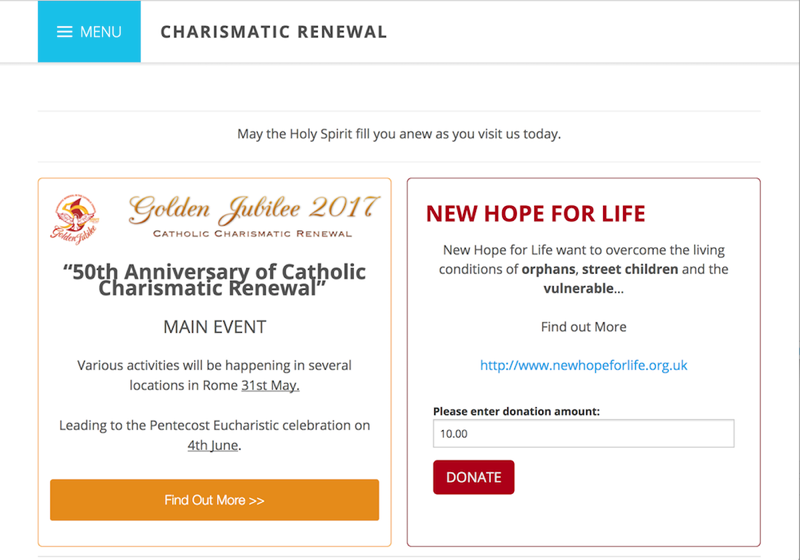Click the Golden Jubilee 2017 script banner
The height and width of the screenshot is (560, 800).
(254, 209)
